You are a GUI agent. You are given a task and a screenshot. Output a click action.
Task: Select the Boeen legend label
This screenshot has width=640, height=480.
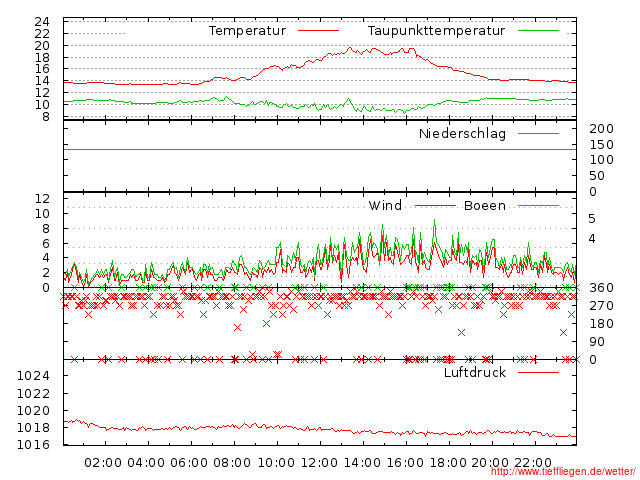point(485,205)
